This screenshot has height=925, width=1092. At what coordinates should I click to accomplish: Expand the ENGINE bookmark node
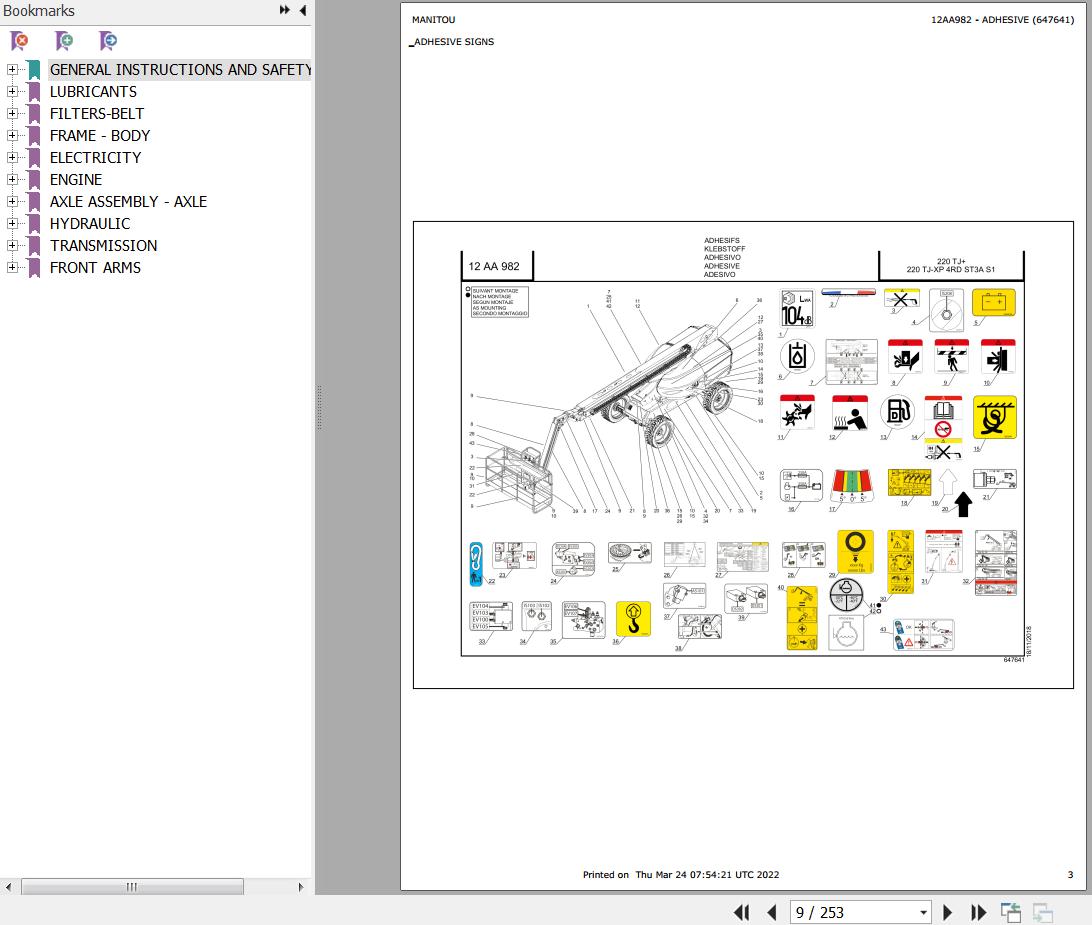coord(12,180)
